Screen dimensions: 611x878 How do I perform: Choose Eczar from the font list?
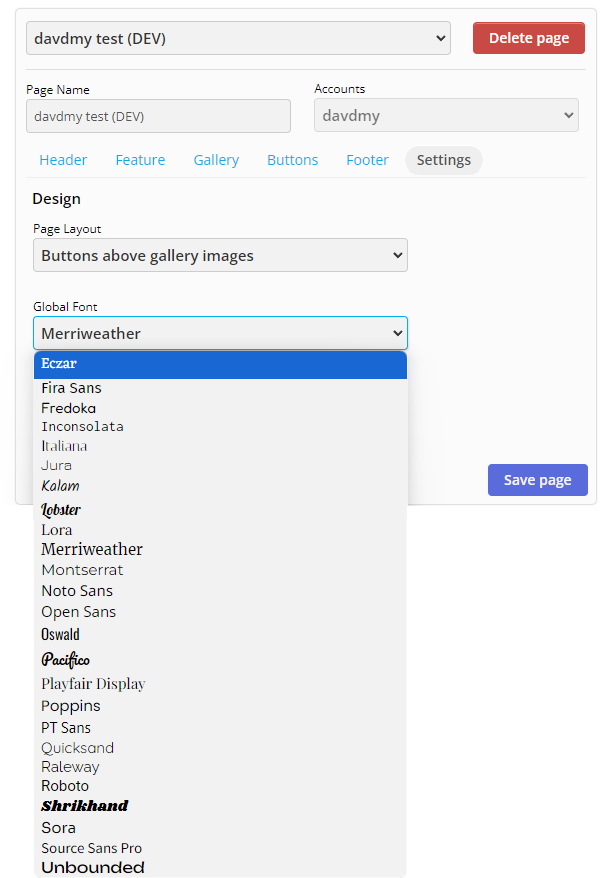pos(220,365)
